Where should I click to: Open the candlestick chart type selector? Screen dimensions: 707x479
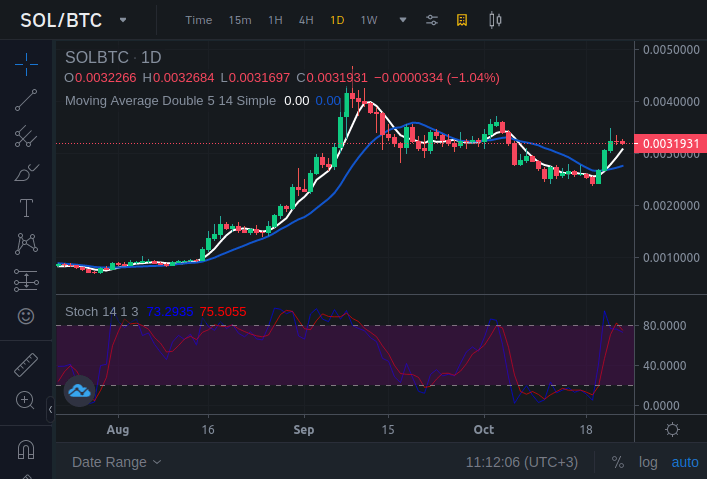(494, 20)
